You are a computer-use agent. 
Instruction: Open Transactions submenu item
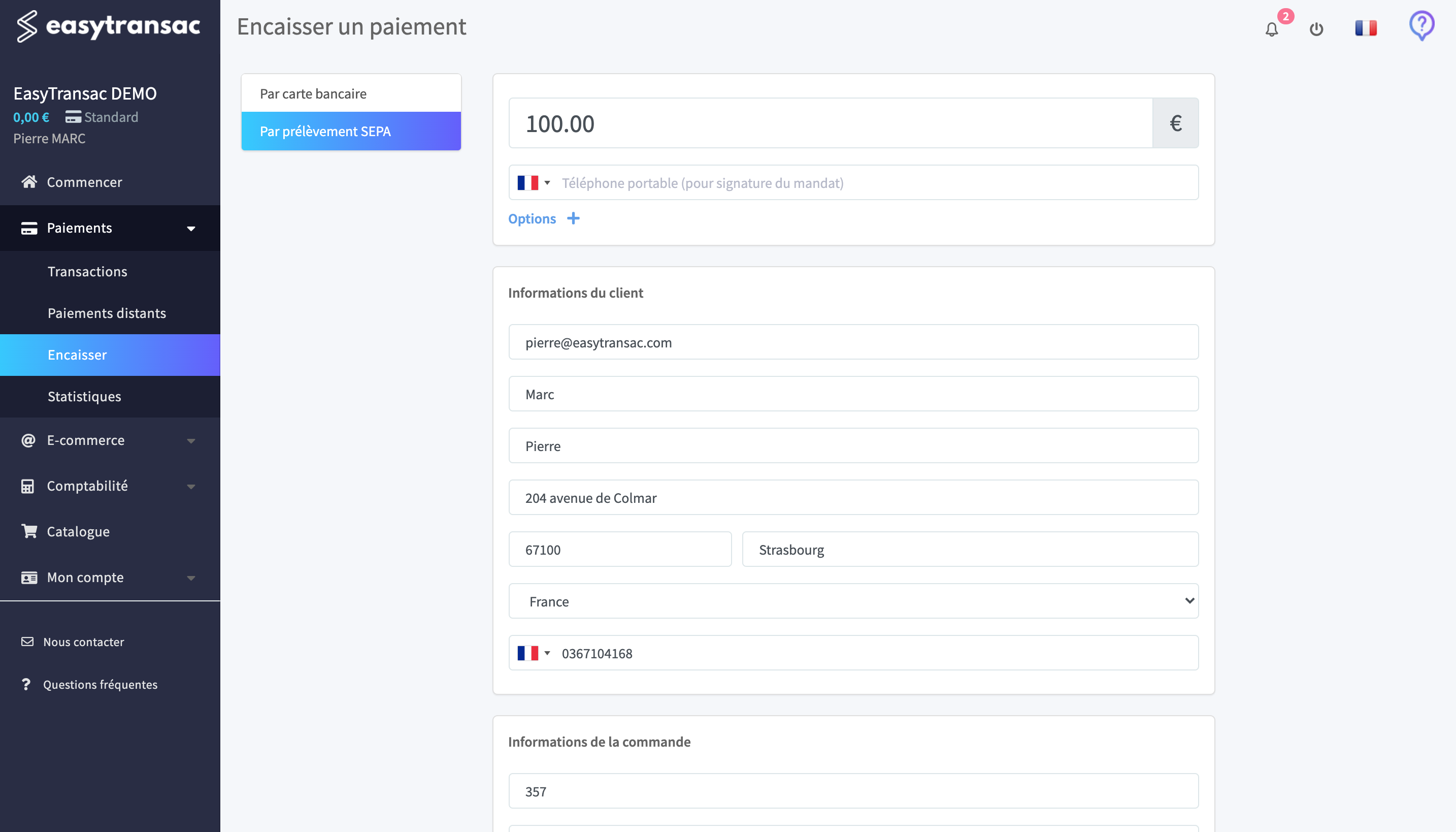[x=110, y=271]
